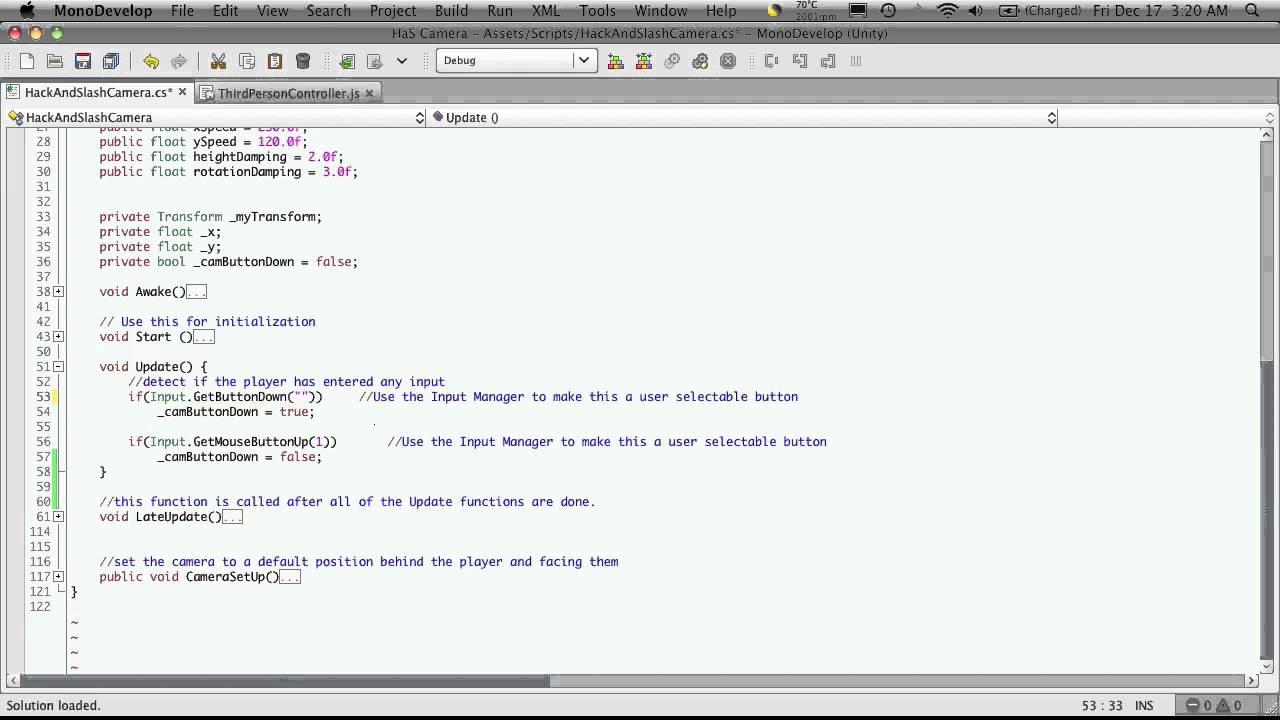Click the INS insert mode indicator

click(1142, 706)
